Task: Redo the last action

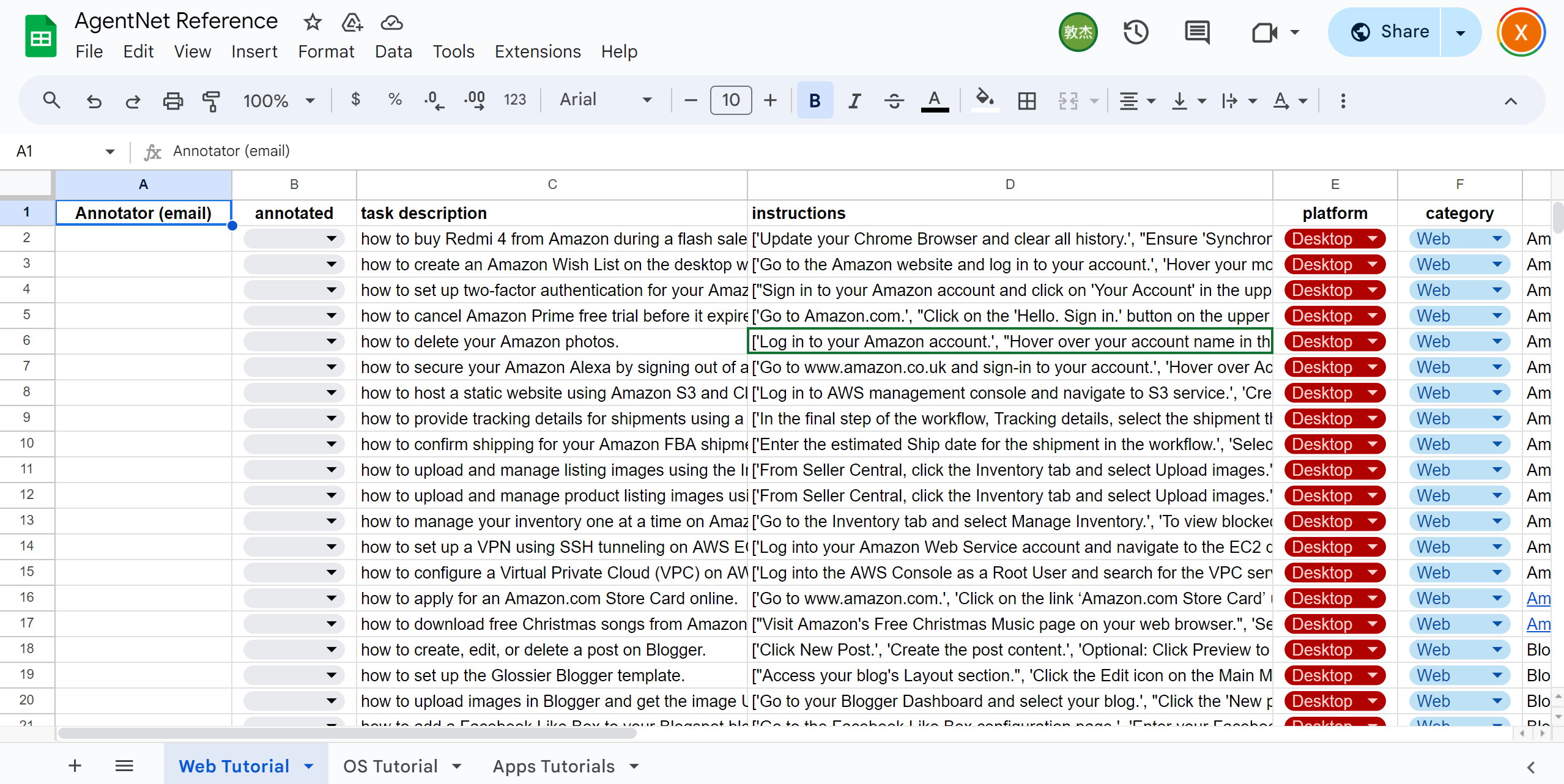Action: [x=133, y=100]
